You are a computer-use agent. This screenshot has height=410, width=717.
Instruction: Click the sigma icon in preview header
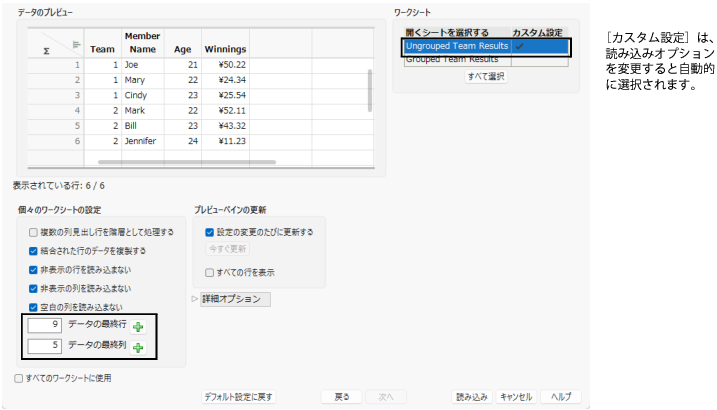(46, 51)
